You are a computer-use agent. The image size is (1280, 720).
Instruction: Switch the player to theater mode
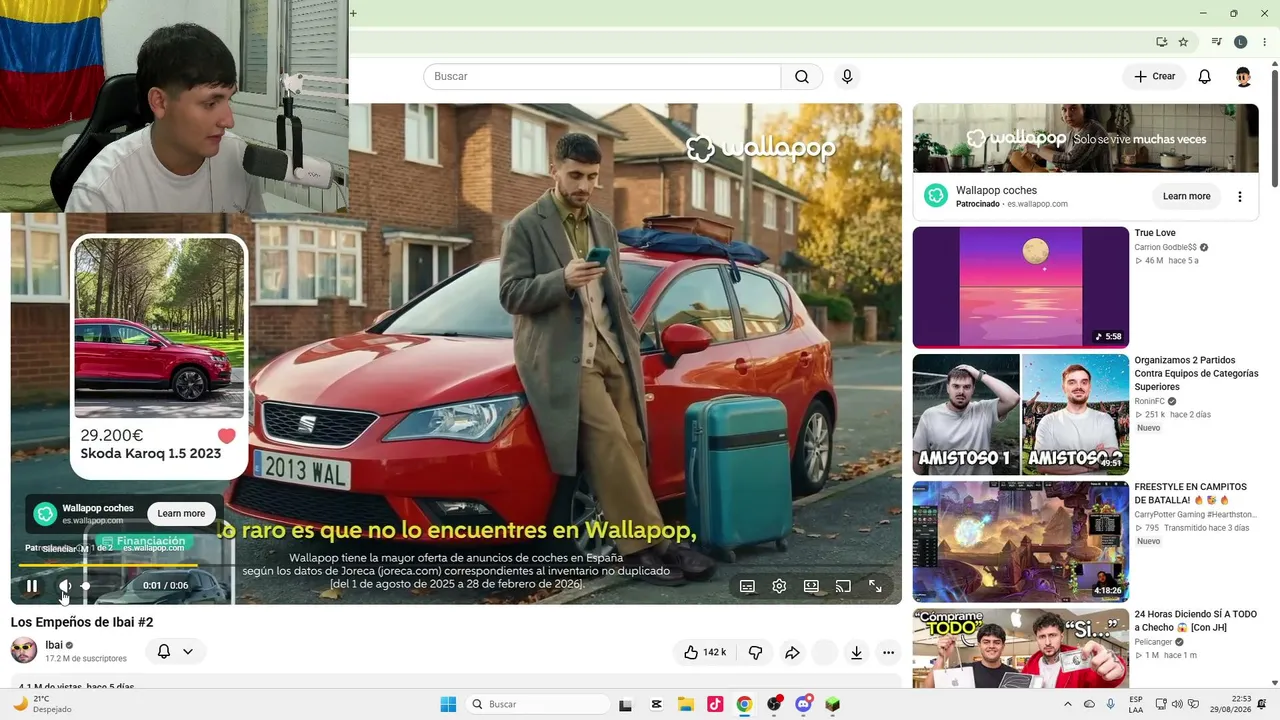click(811, 586)
